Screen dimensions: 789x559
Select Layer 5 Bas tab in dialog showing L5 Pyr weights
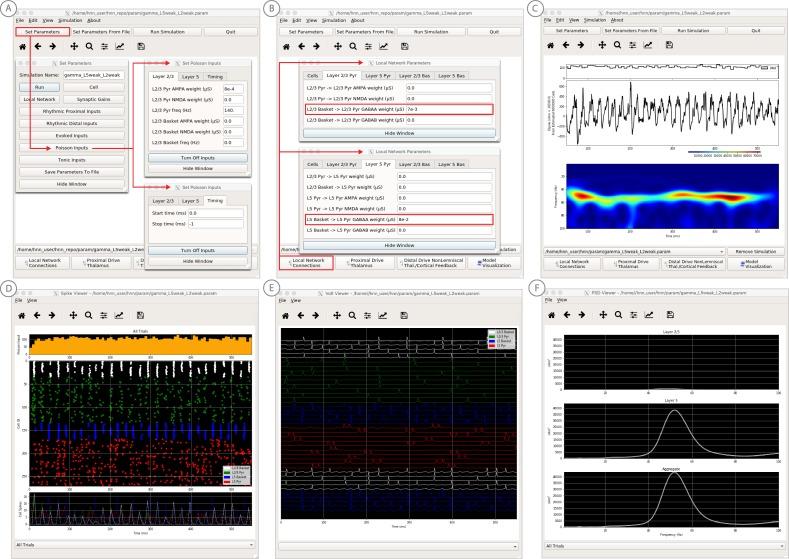(451, 164)
